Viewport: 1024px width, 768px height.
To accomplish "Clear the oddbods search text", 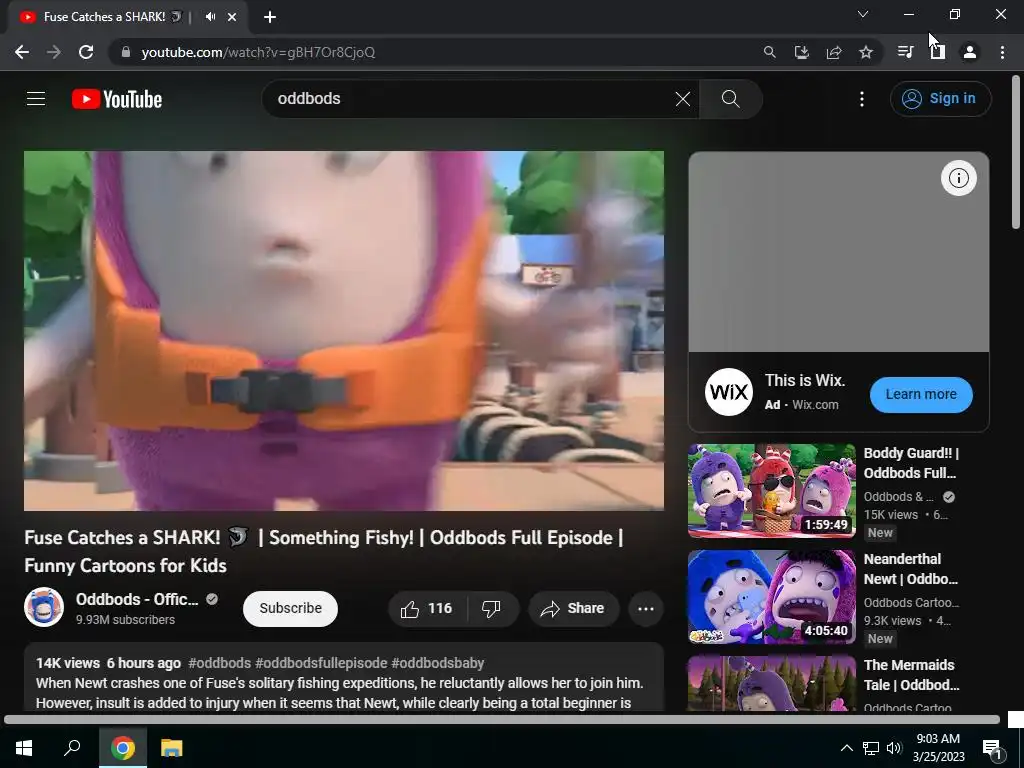I will [x=682, y=99].
